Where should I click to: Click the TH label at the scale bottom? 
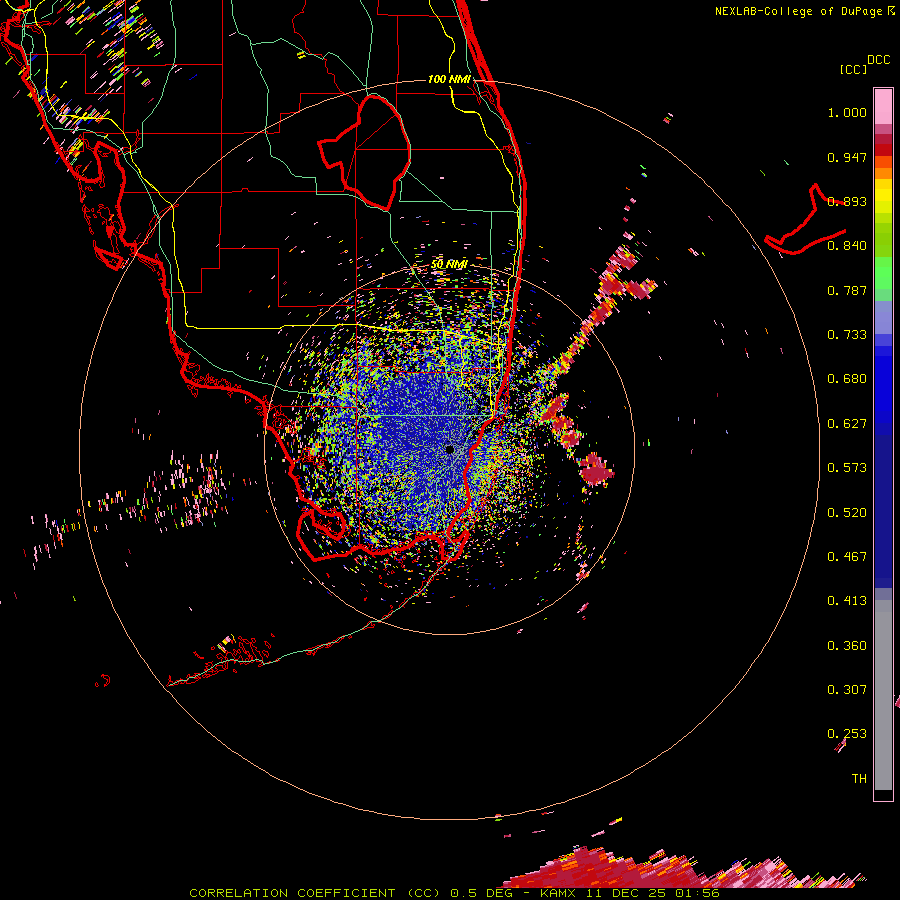tap(859, 779)
